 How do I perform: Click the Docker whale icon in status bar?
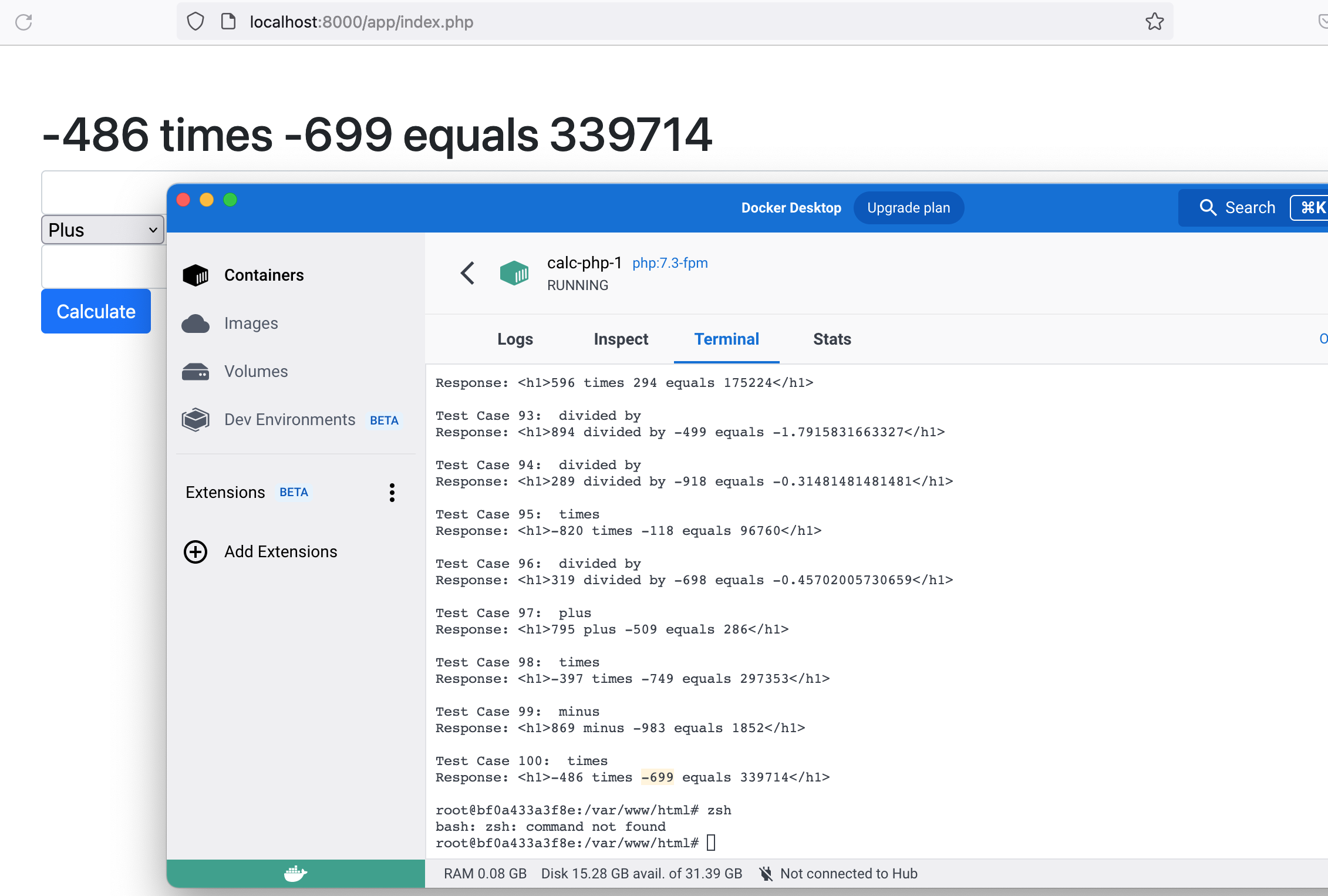pos(295,874)
